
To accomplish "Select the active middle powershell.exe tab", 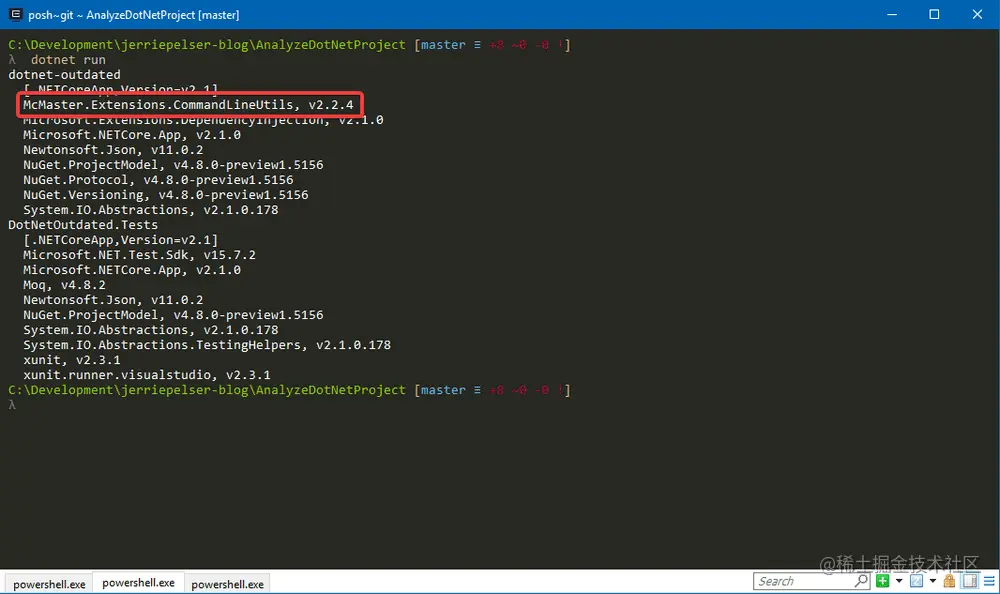I will click(x=138, y=583).
